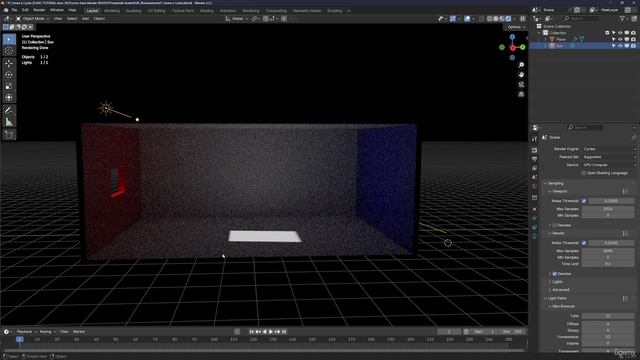Switch to material preview shading
The width and height of the screenshot is (640, 360).
click(502, 19)
